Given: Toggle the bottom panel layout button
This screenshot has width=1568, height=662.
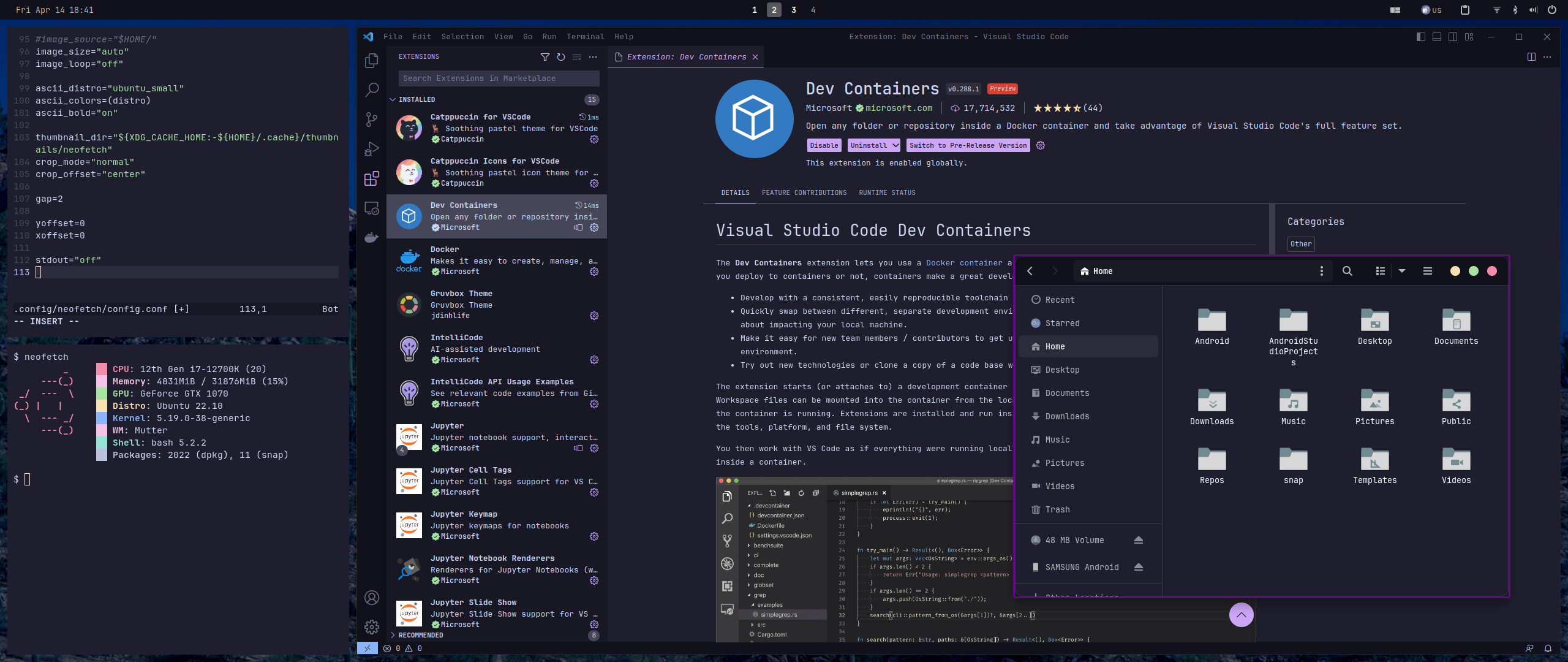Looking at the screenshot, I should (x=1436, y=37).
